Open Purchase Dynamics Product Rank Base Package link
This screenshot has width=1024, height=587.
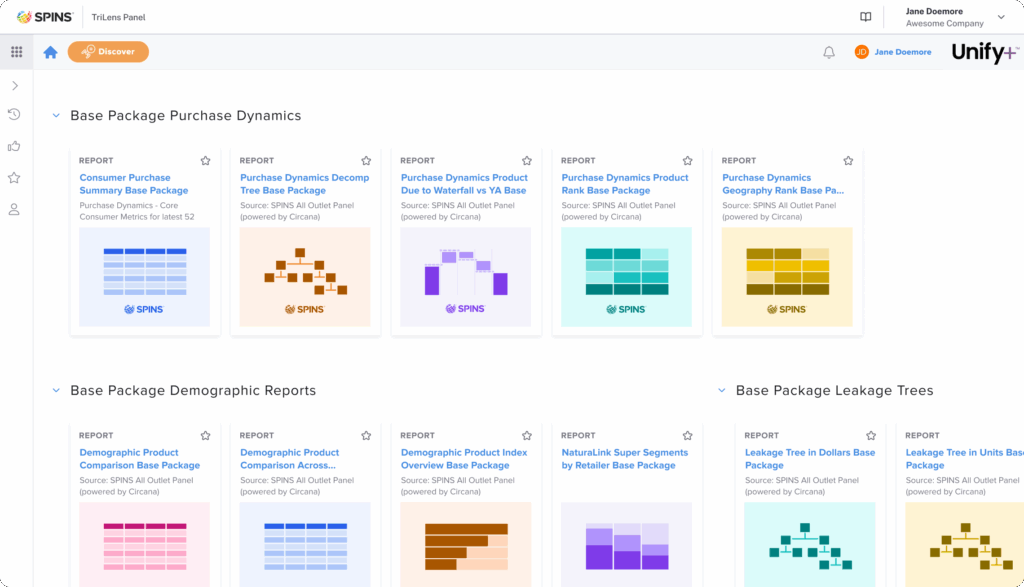tap(624, 184)
